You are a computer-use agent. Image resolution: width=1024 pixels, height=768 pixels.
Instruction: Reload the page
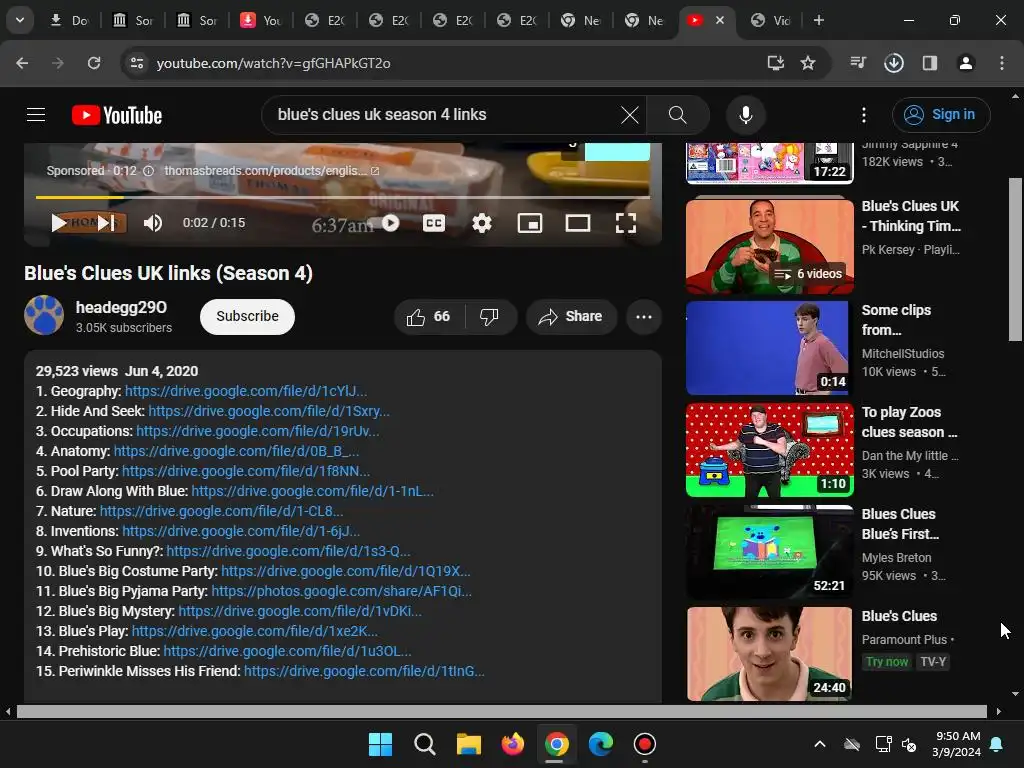click(94, 63)
